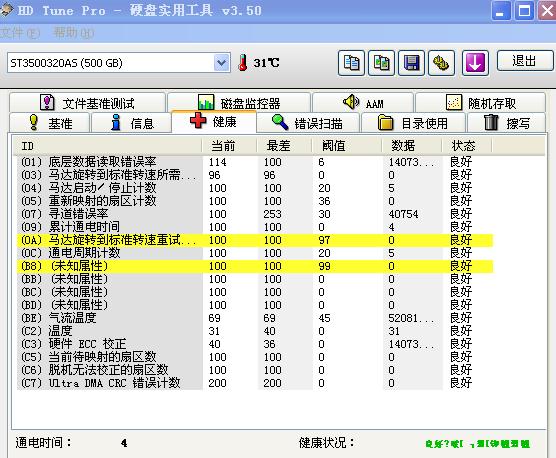The width and height of the screenshot is (556, 458).
Task: Open the options tool icon
Action: point(441,63)
